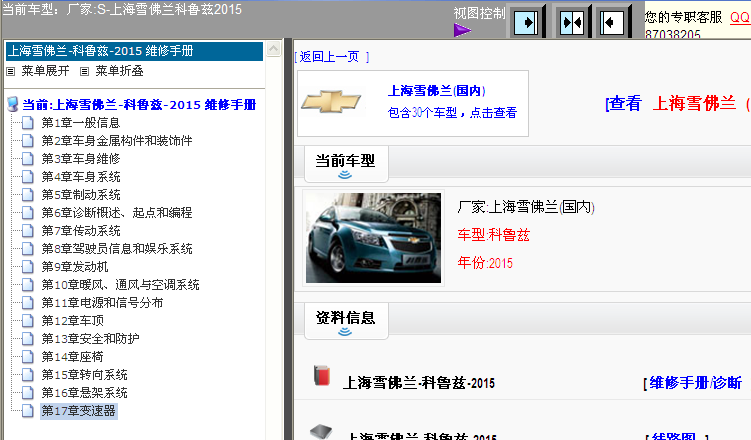Expand all menus via 菜单展开

(x=45, y=71)
